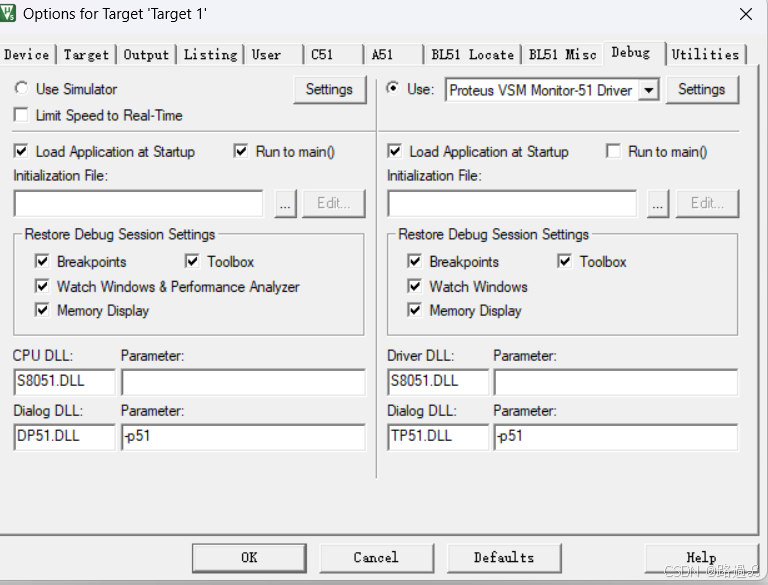The width and height of the screenshot is (768, 585).
Task: Click the Cancel button
Action: click(376, 558)
